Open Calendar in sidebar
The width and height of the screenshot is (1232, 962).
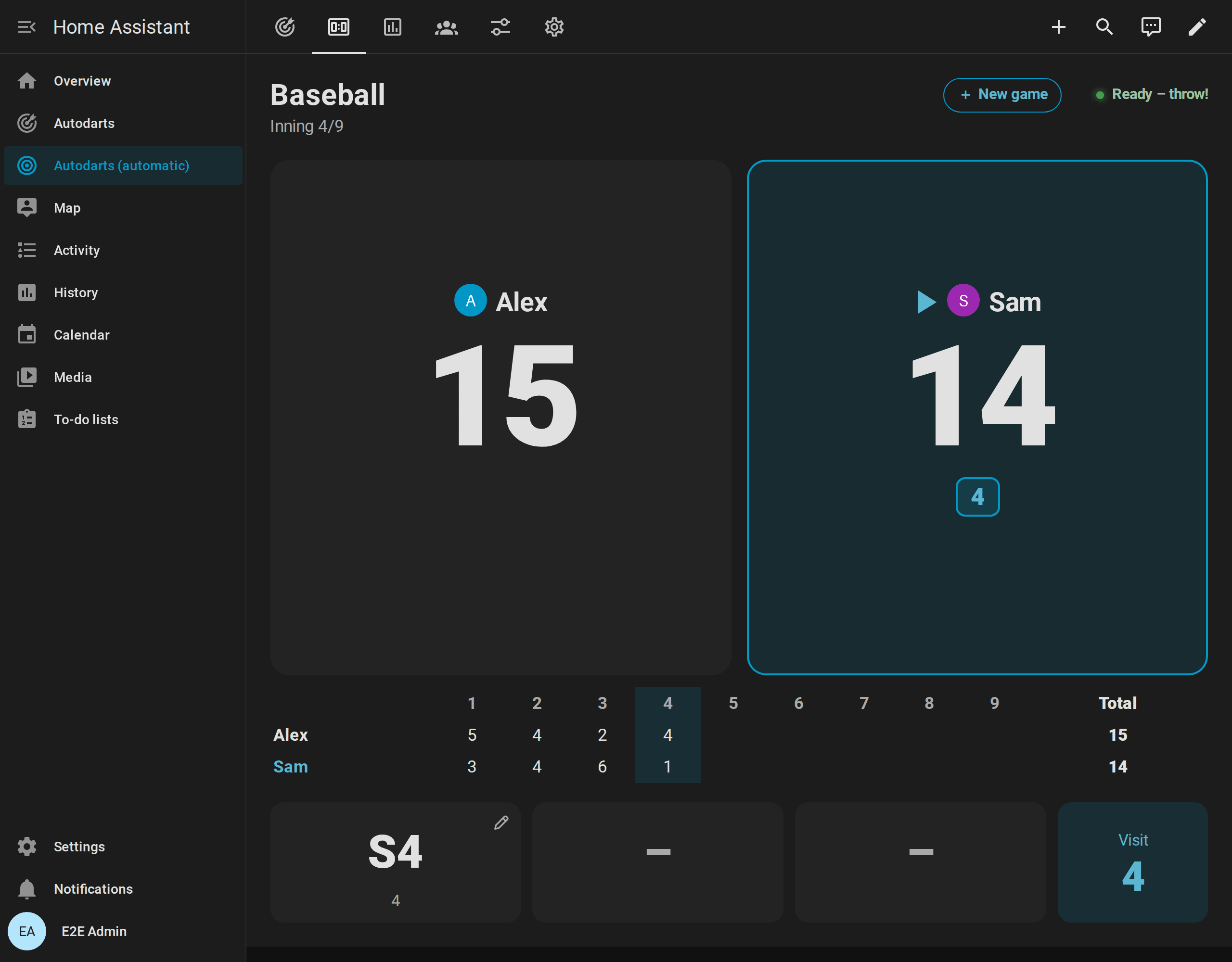pos(123,334)
